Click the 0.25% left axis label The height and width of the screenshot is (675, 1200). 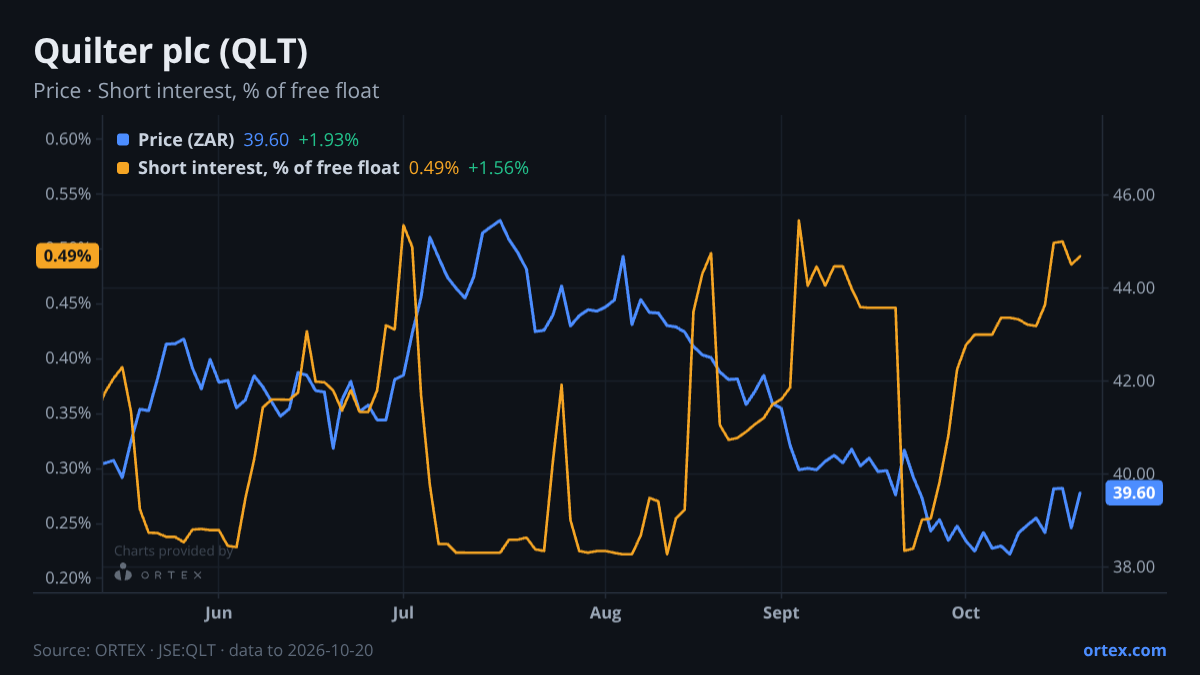point(68,523)
